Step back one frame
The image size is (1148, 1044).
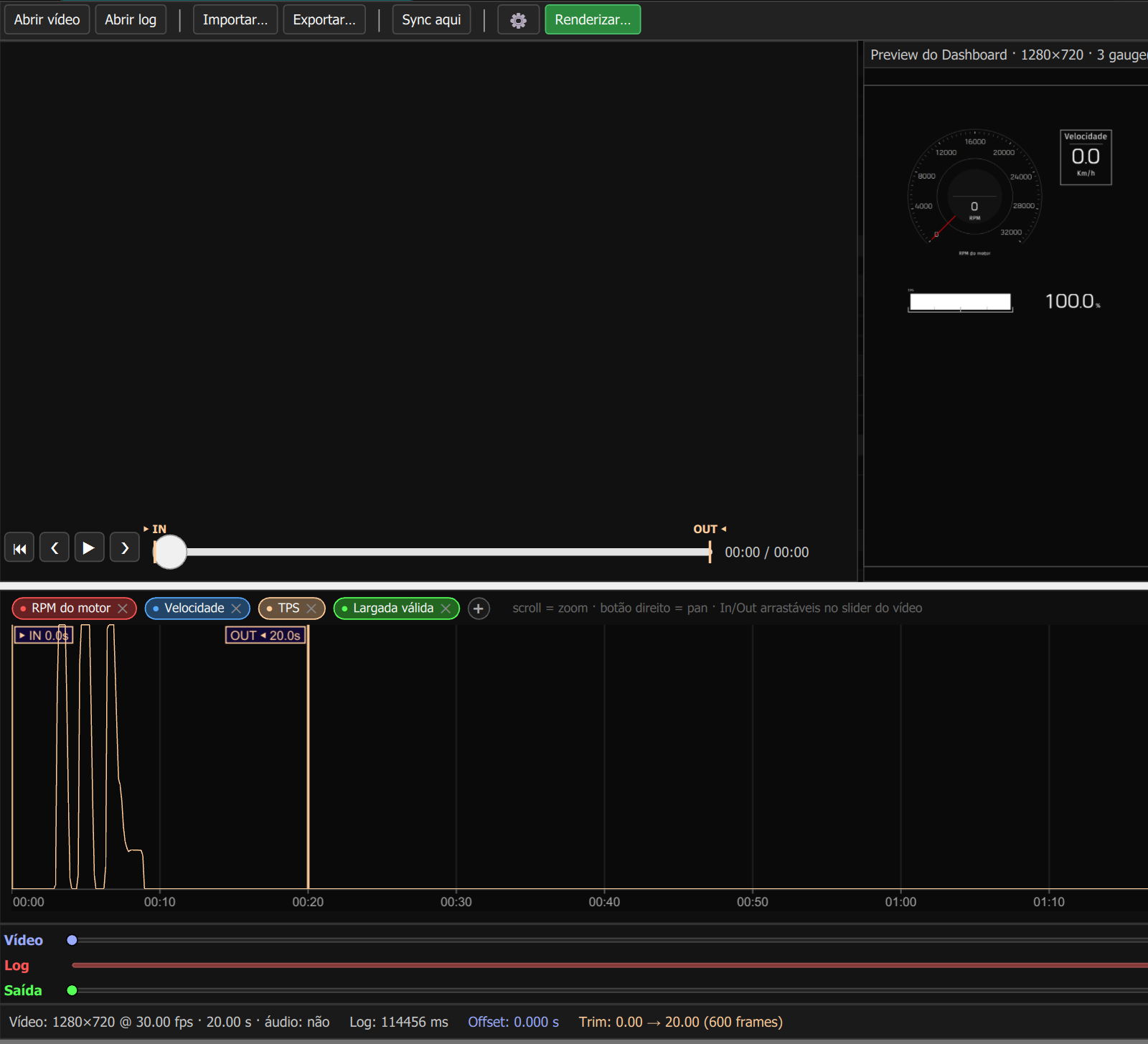pyautogui.click(x=55, y=548)
